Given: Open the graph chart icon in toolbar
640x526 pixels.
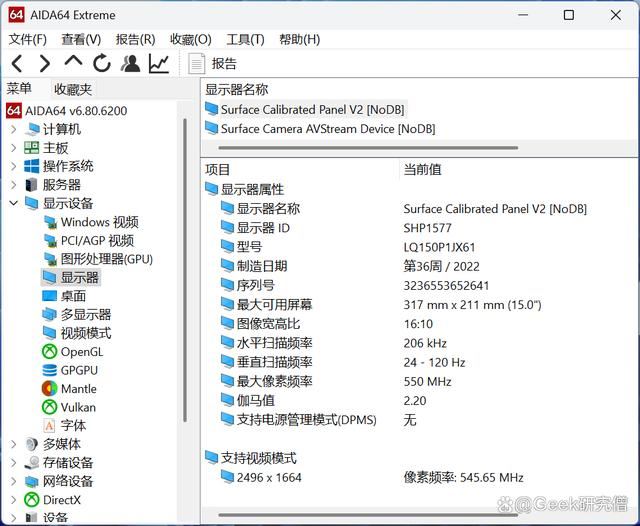Looking at the screenshot, I should [x=159, y=64].
